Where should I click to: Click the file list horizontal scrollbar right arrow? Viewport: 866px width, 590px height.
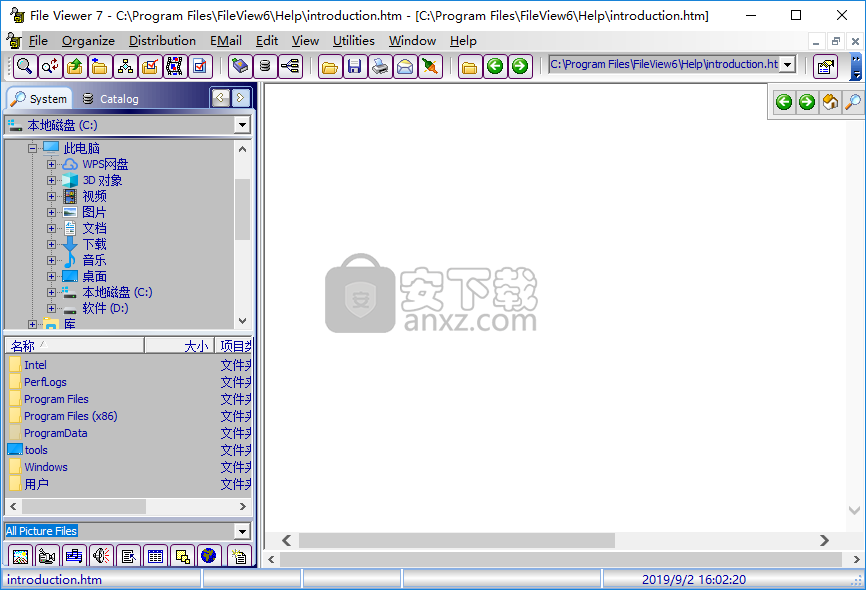(242, 507)
